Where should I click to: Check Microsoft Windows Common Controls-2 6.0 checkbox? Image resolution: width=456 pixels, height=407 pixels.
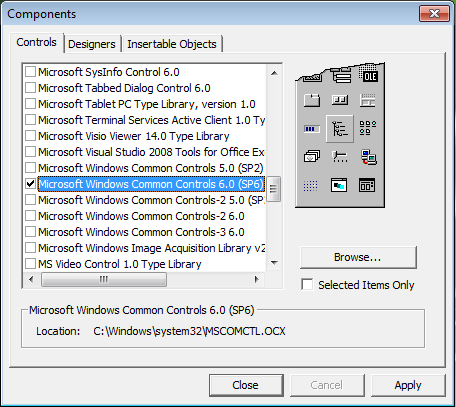click(x=31, y=216)
